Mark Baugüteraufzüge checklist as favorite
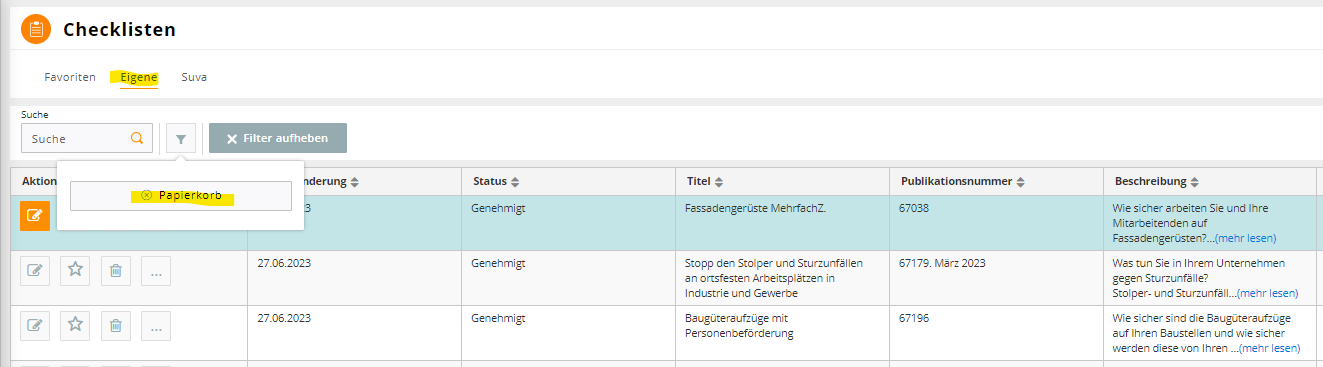Viewport: 1323px width, 367px height. [75, 325]
